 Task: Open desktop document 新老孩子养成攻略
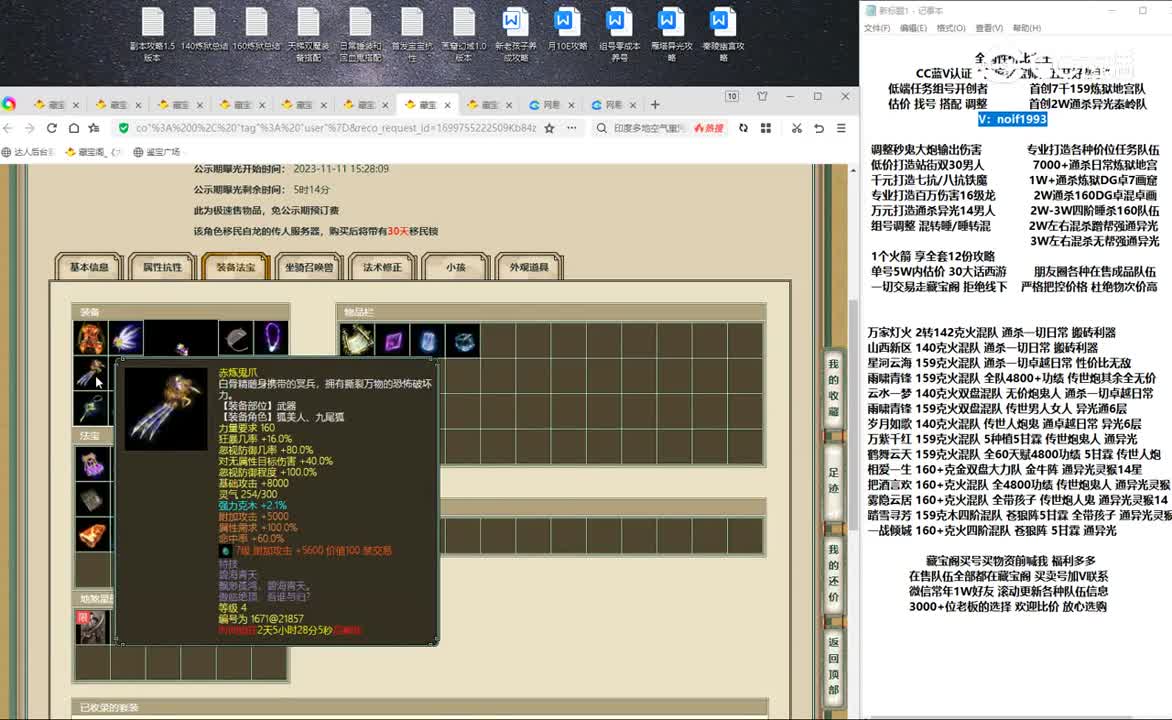click(515, 35)
